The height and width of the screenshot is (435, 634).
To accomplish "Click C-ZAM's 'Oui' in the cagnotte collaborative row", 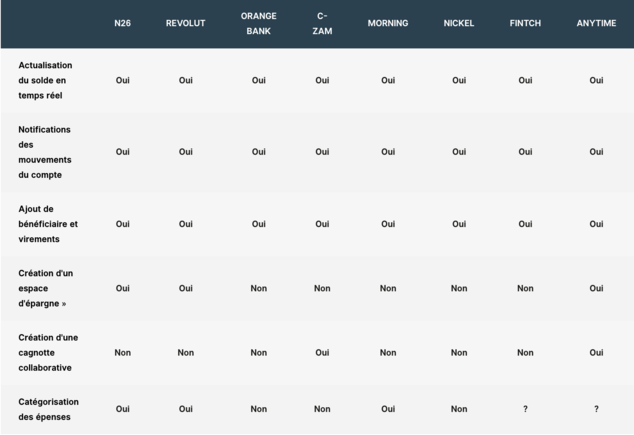I will (322, 352).
